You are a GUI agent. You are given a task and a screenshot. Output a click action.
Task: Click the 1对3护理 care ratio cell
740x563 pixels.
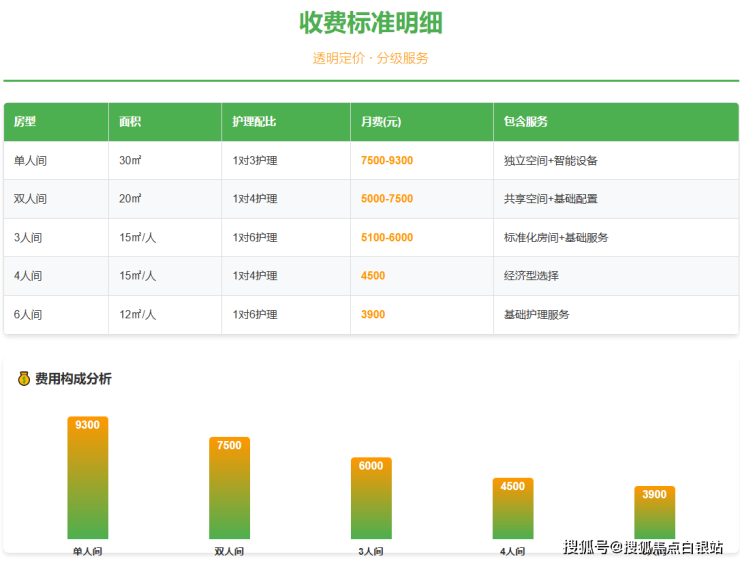tap(255, 161)
